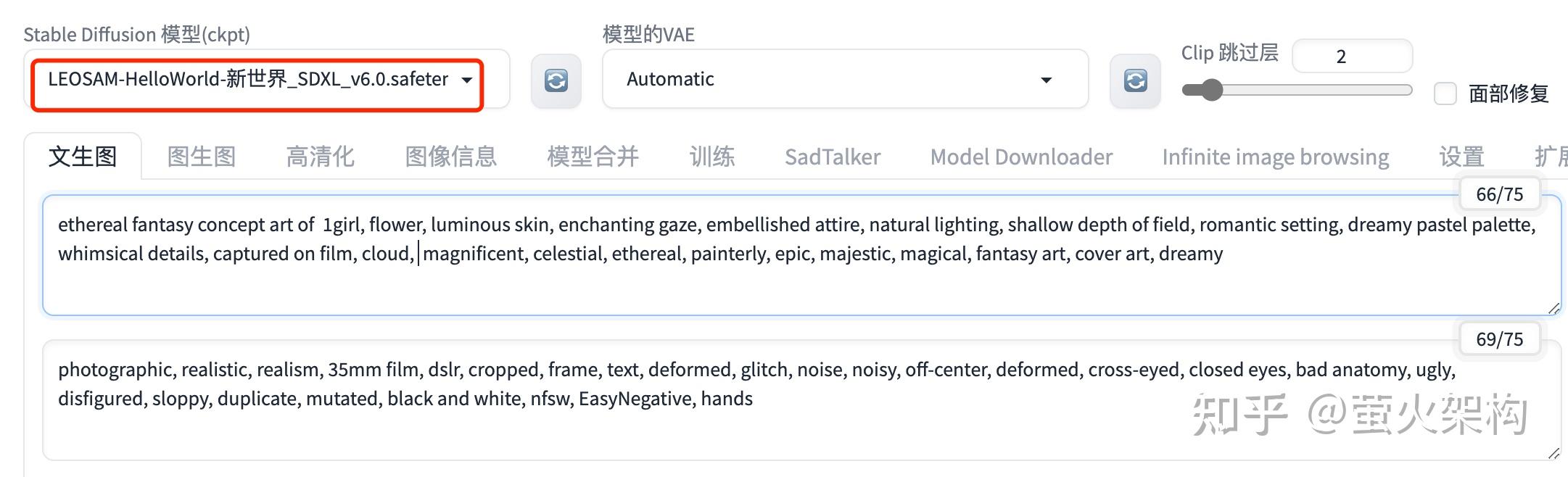Open the 训练 training tab
Screen dimensions: 1568x477
point(712,156)
